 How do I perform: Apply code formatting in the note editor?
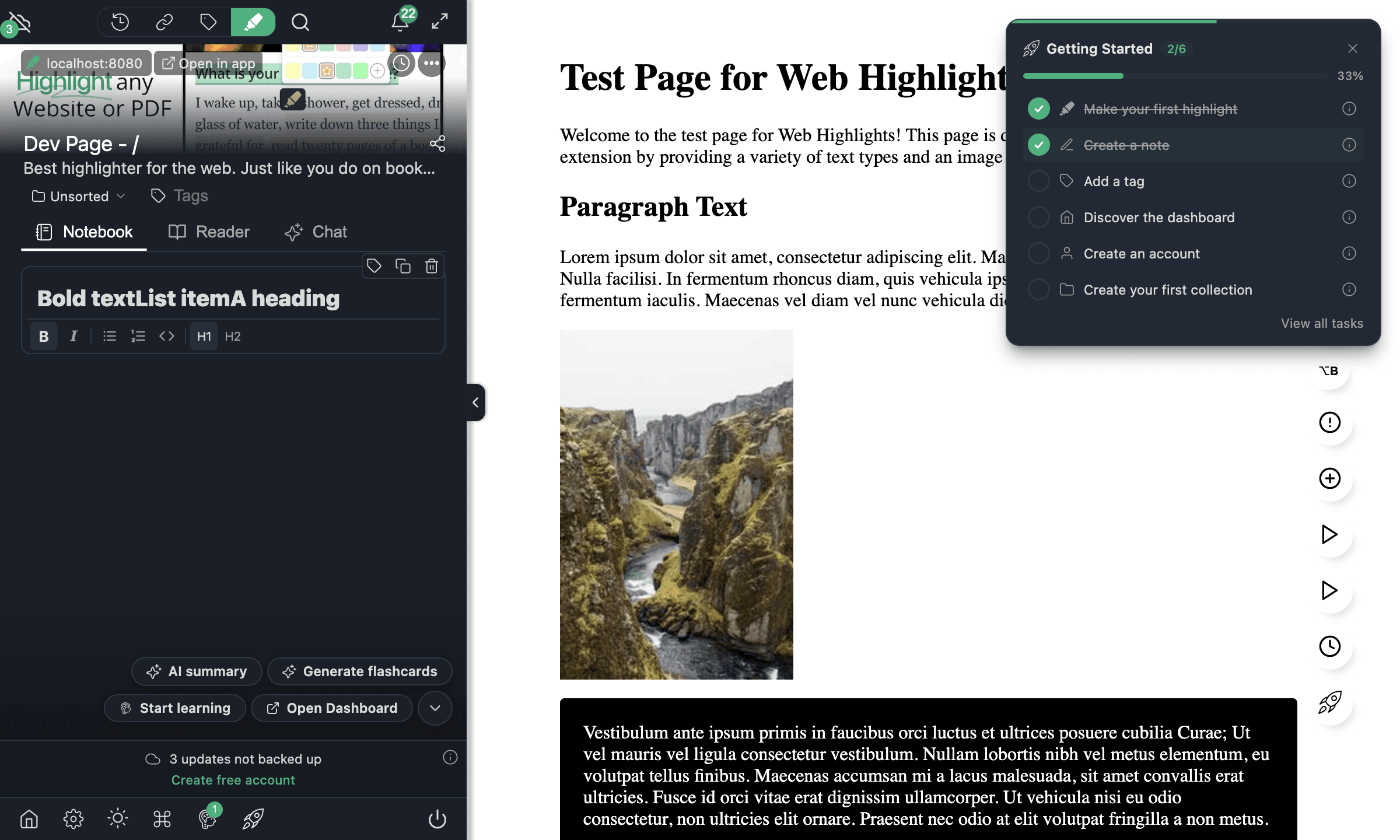click(167, 336)
